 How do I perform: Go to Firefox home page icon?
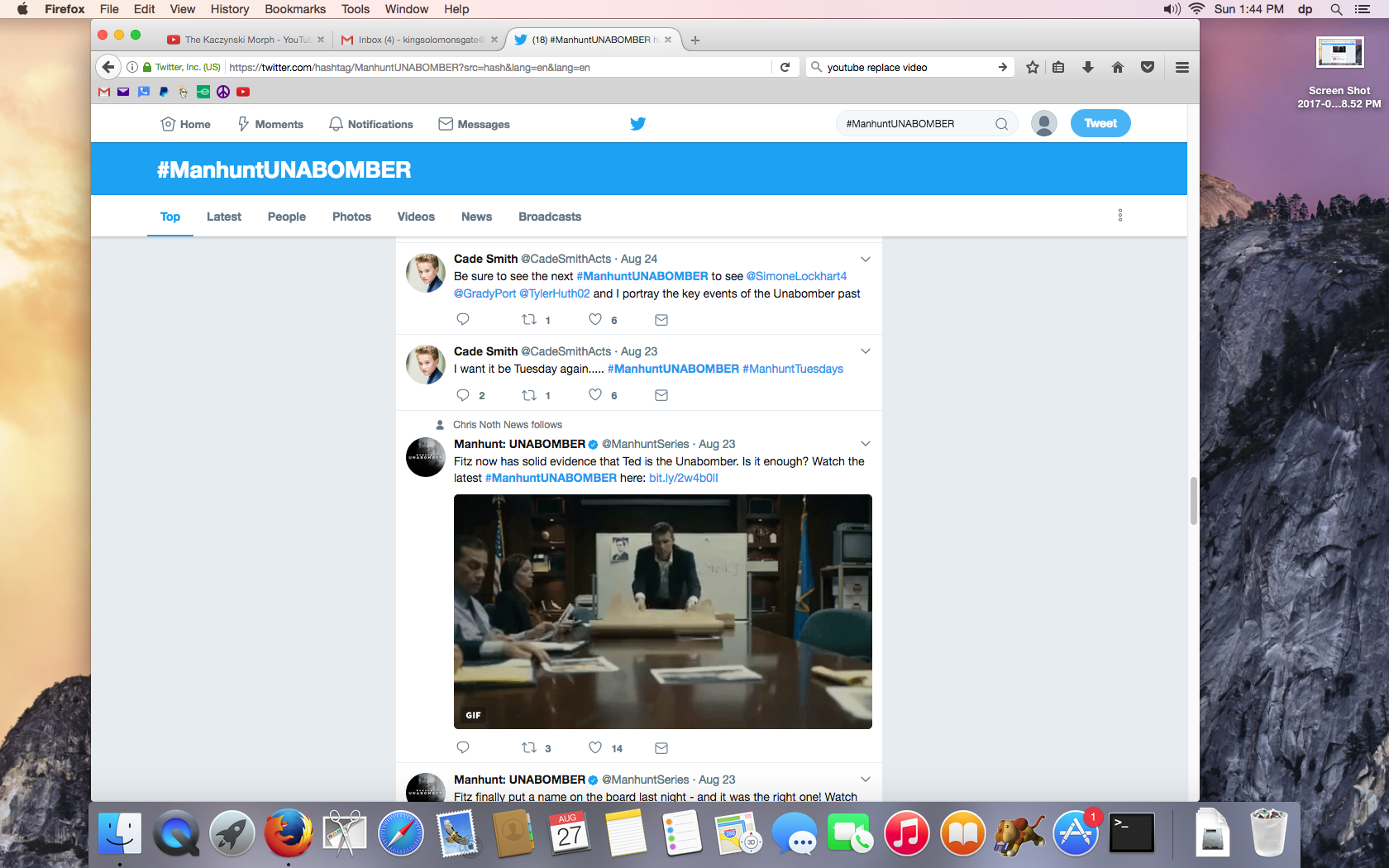[1118, 67]
